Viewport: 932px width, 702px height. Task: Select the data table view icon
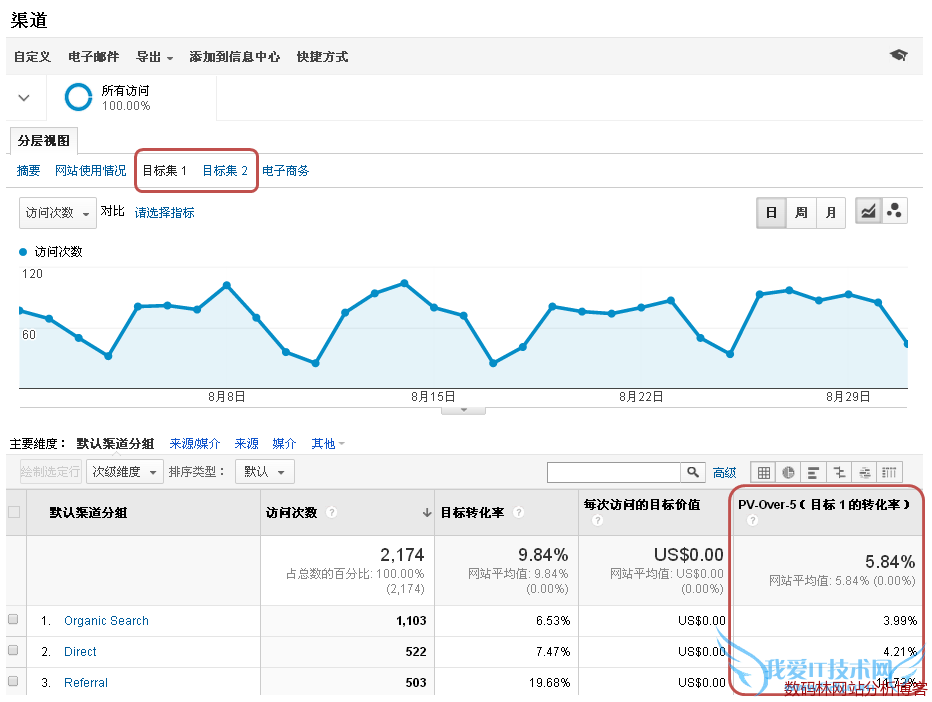[763, 472]
